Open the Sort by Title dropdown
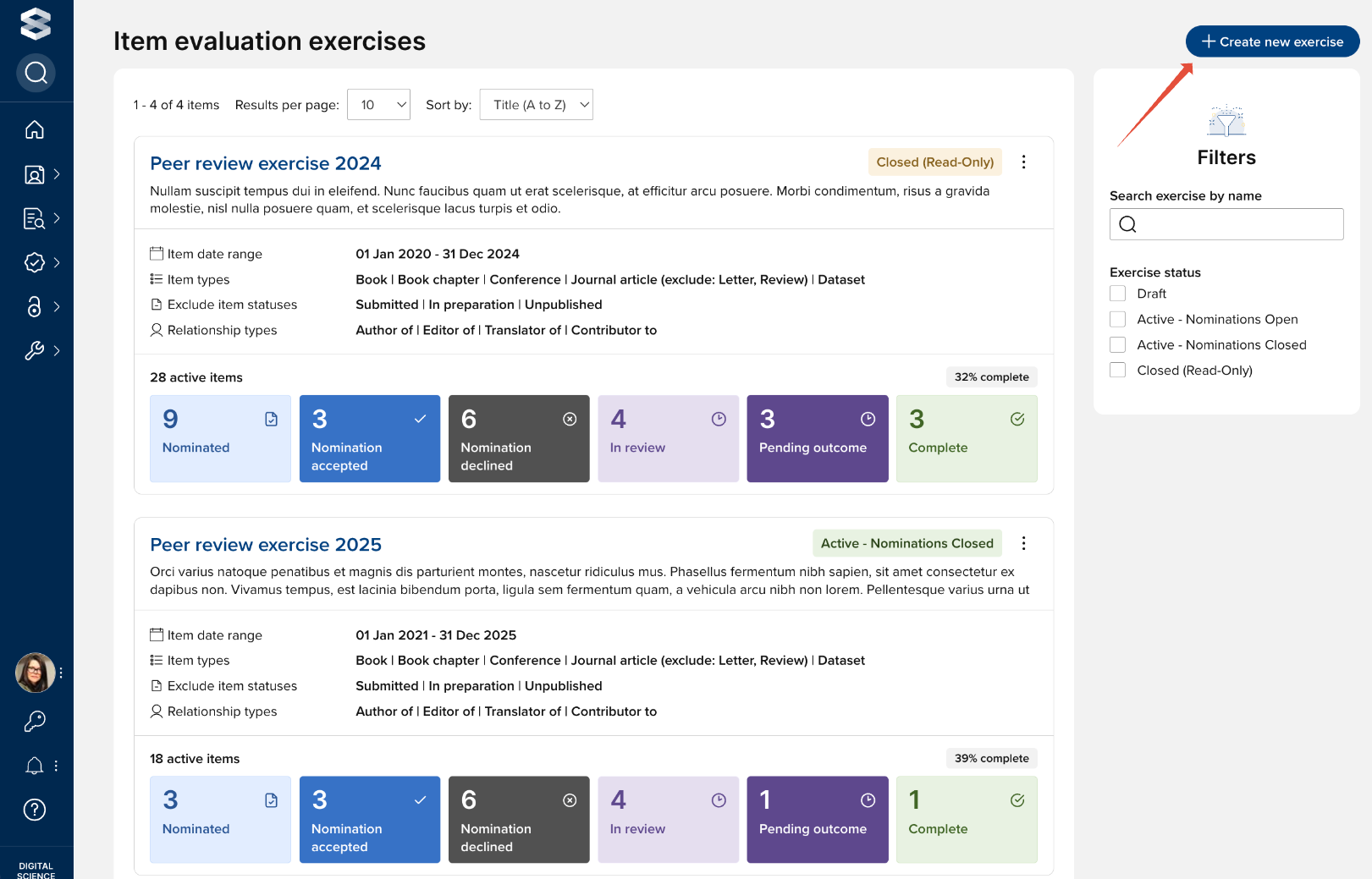Image resolution: width=1372 pixels, height=879 pixels. click(x=536, y=105)
